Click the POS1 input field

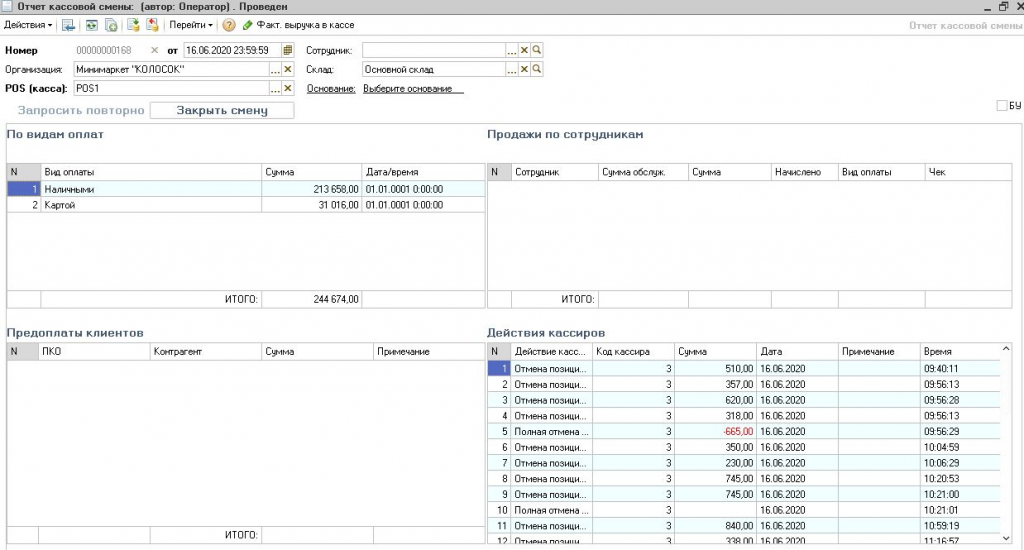tap(171, 88)
